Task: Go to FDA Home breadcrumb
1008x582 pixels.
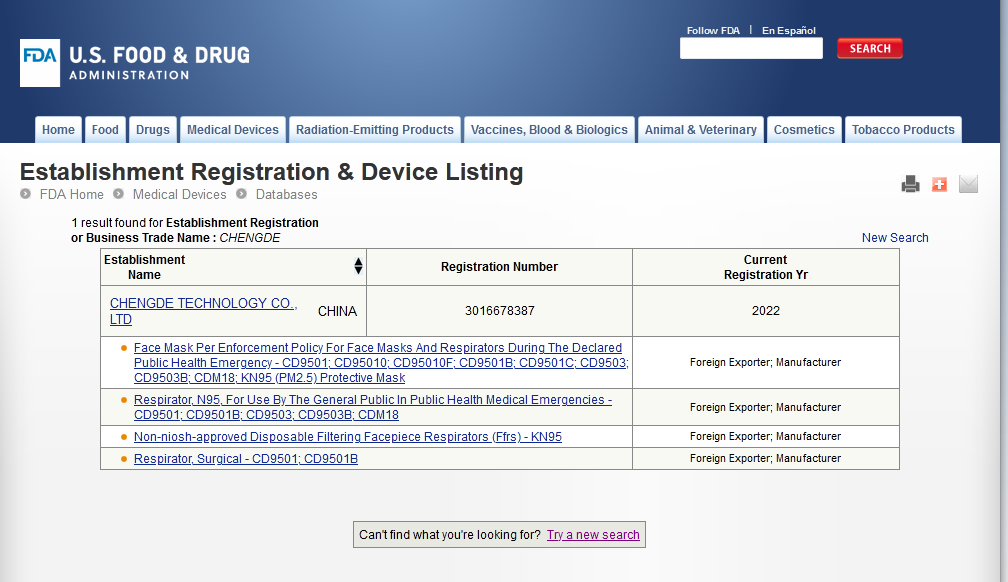Action: 71,194
